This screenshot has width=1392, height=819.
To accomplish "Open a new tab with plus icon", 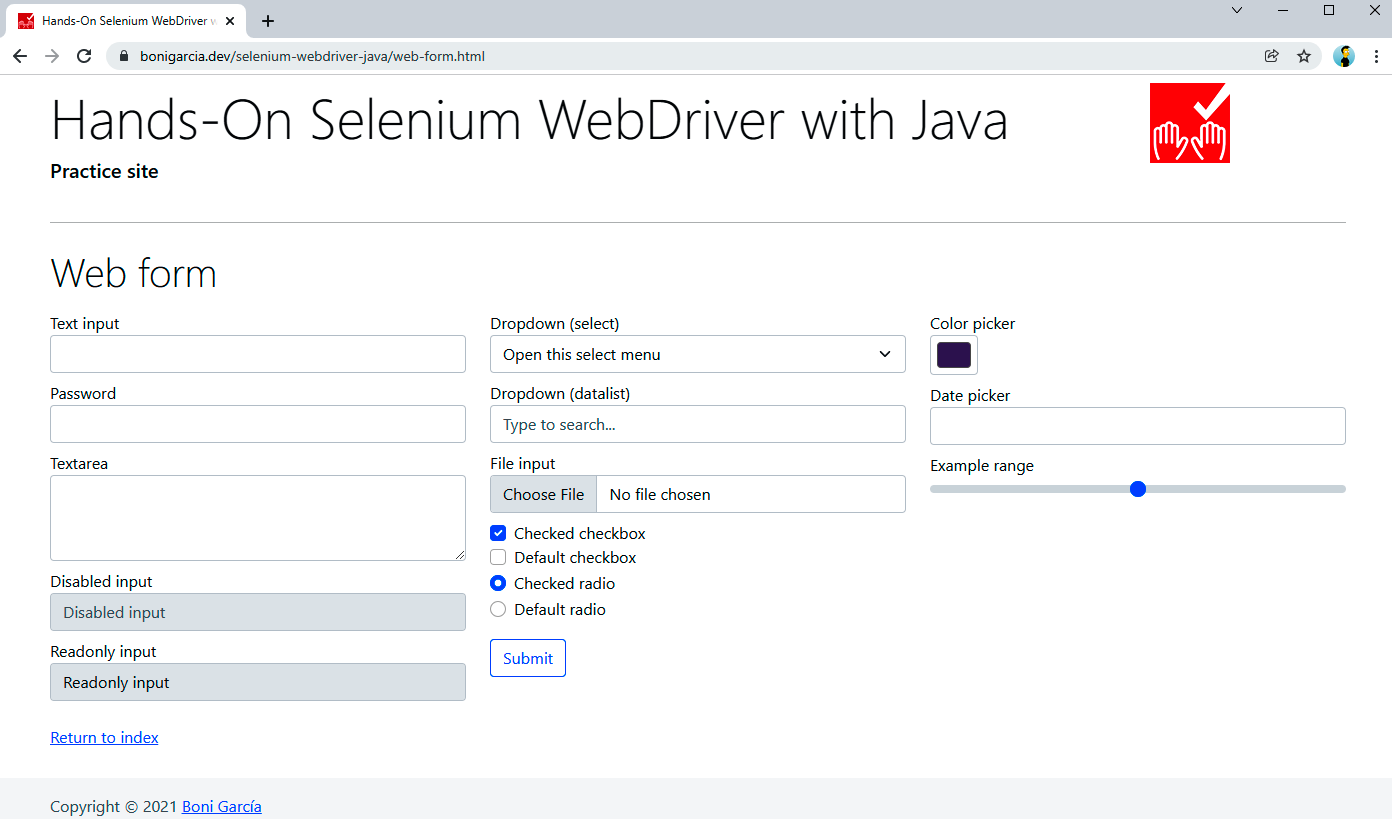I will pyautogui.click(x=268, y=21).
